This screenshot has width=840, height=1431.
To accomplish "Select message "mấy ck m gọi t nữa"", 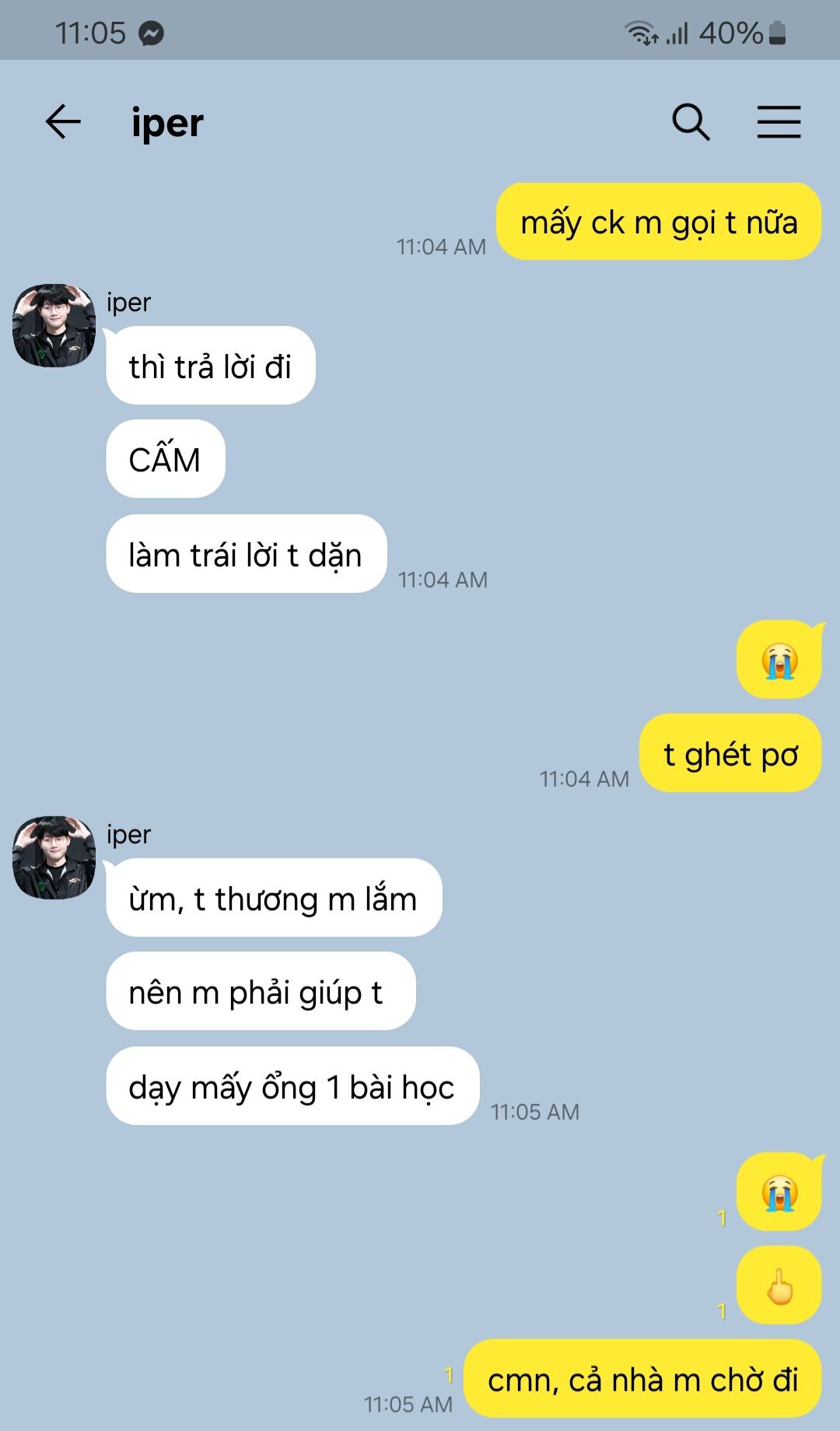I will (659, 222).
